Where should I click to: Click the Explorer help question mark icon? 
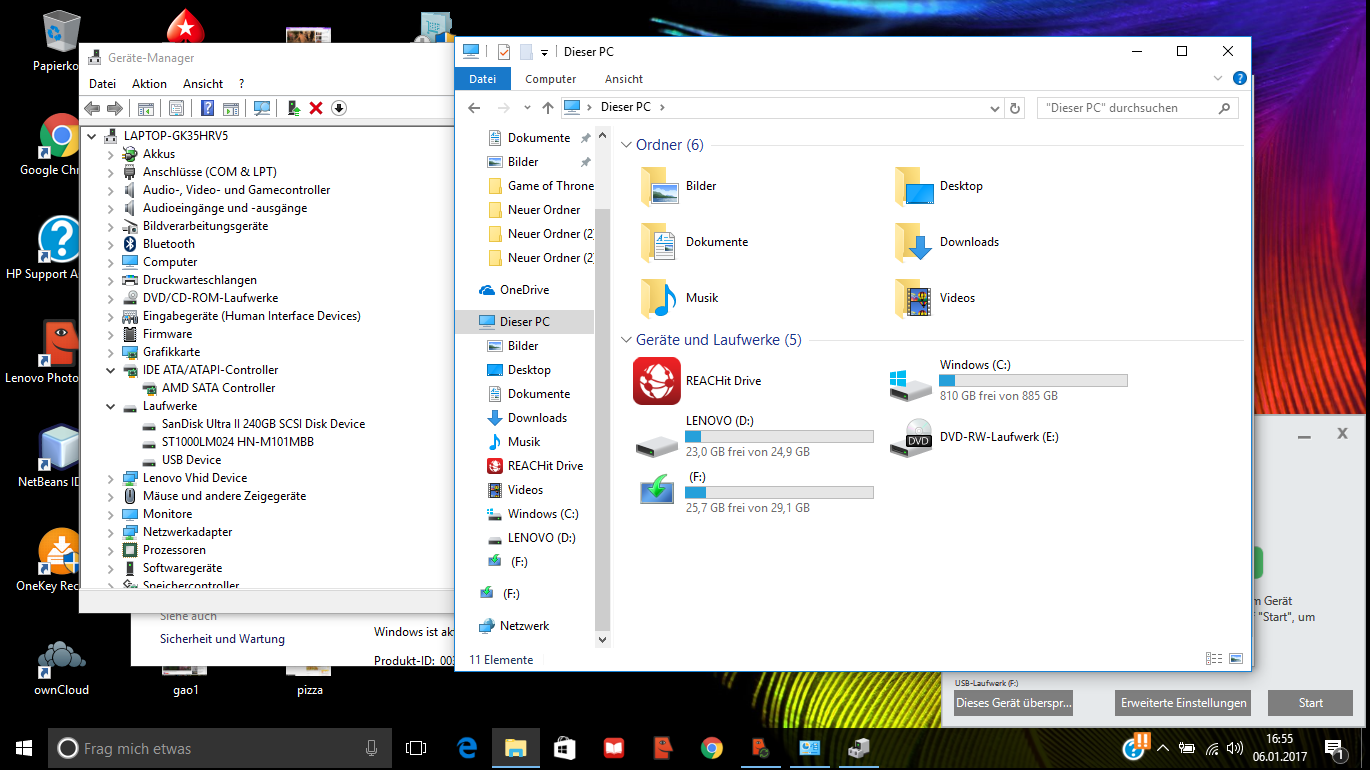[x=1239, y=78]
